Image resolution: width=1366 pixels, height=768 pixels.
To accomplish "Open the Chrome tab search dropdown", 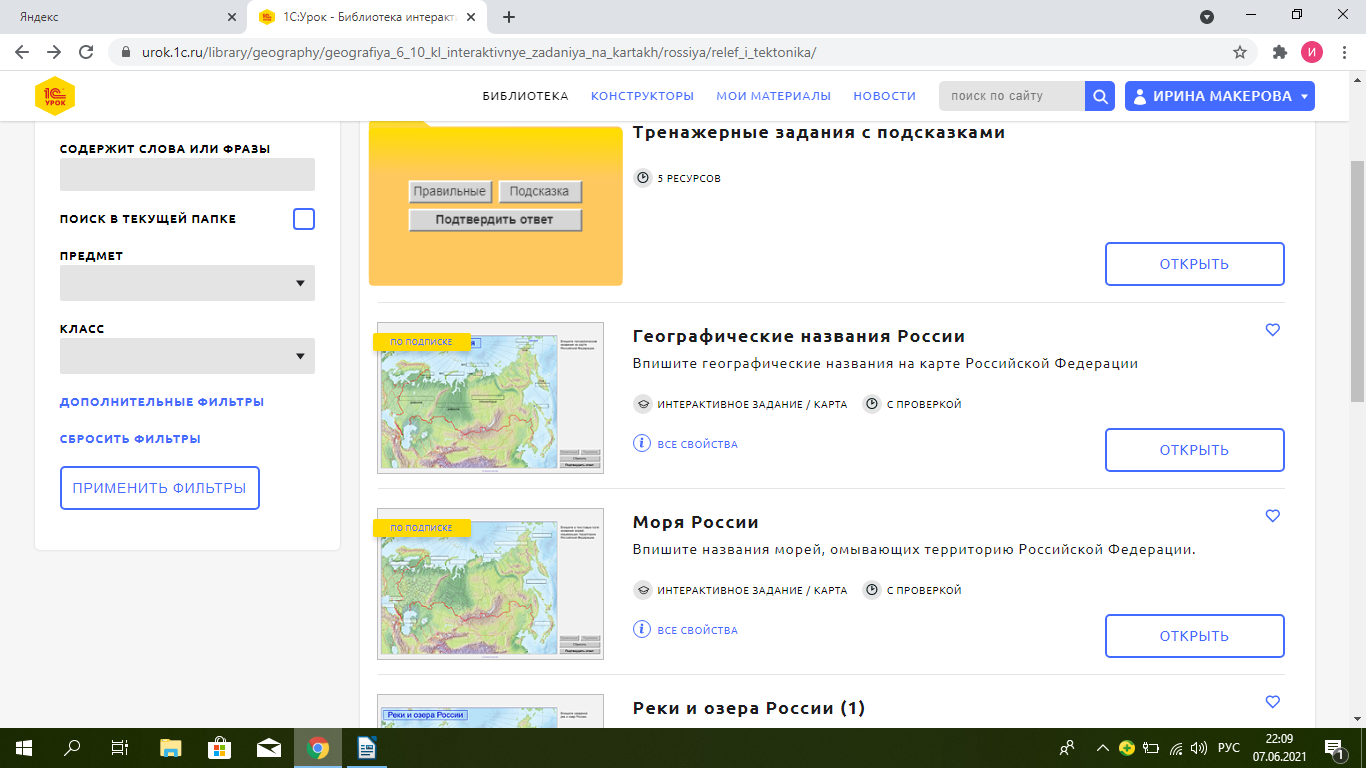I will [1207, 17].
